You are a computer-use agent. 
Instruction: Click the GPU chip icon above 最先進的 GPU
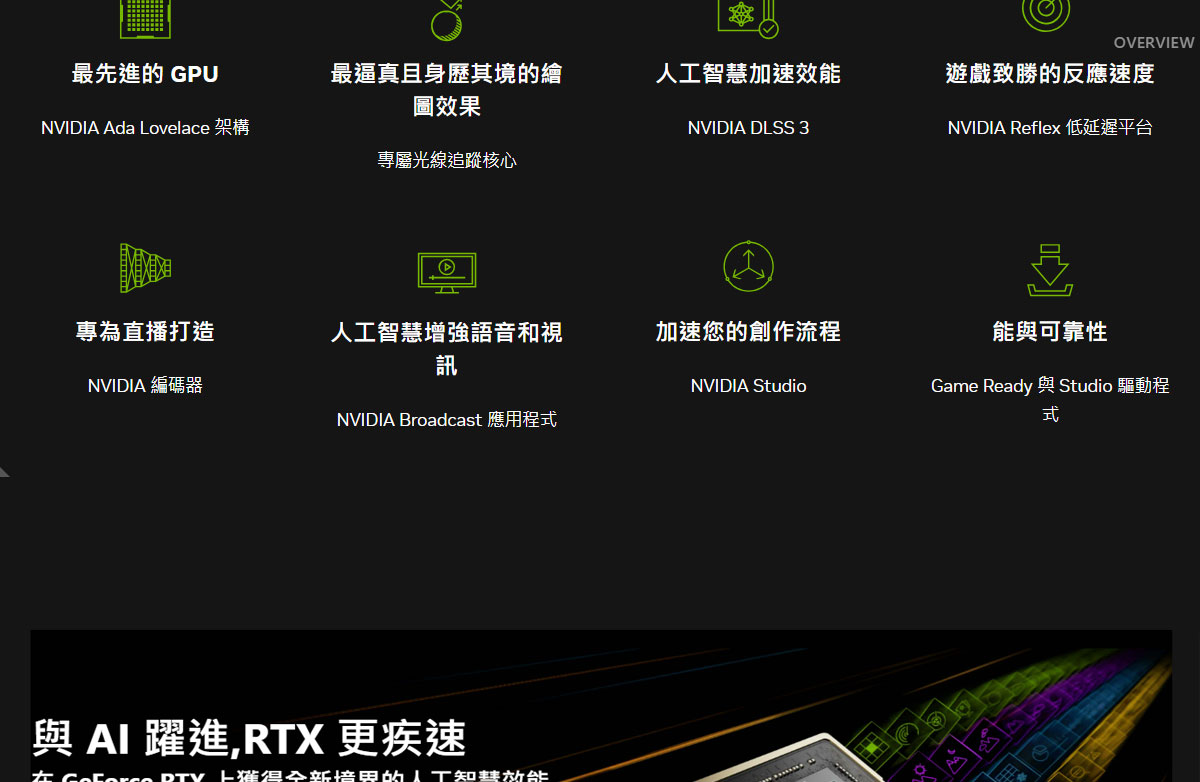(x=145, y=18)
